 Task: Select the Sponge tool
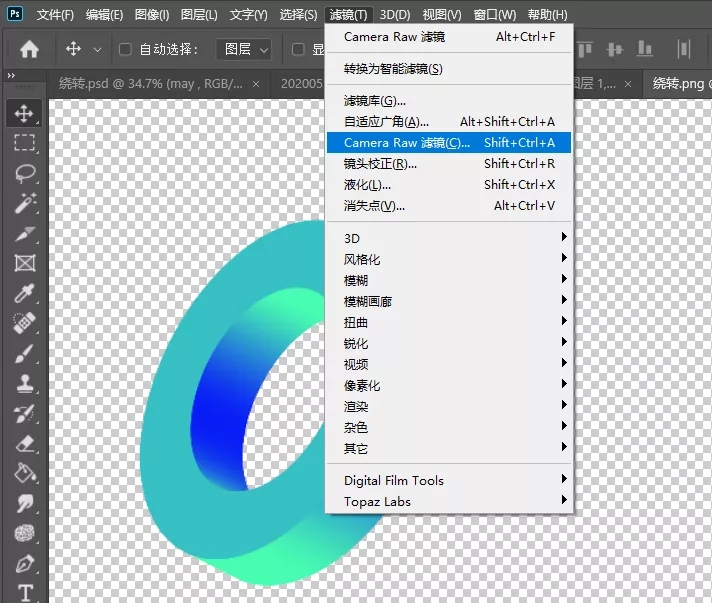[x=24, y=533]
